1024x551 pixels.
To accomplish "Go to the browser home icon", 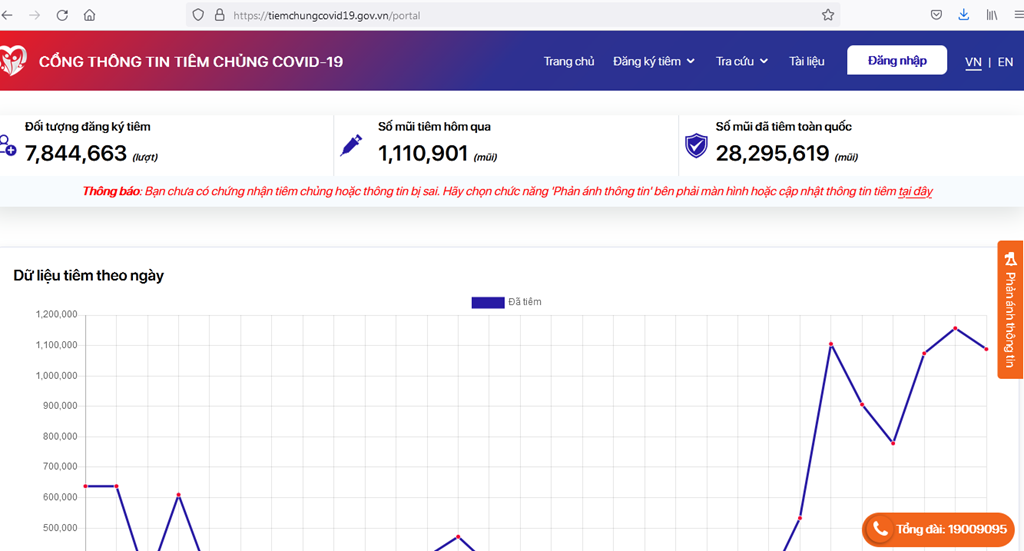I will [90, 15].
